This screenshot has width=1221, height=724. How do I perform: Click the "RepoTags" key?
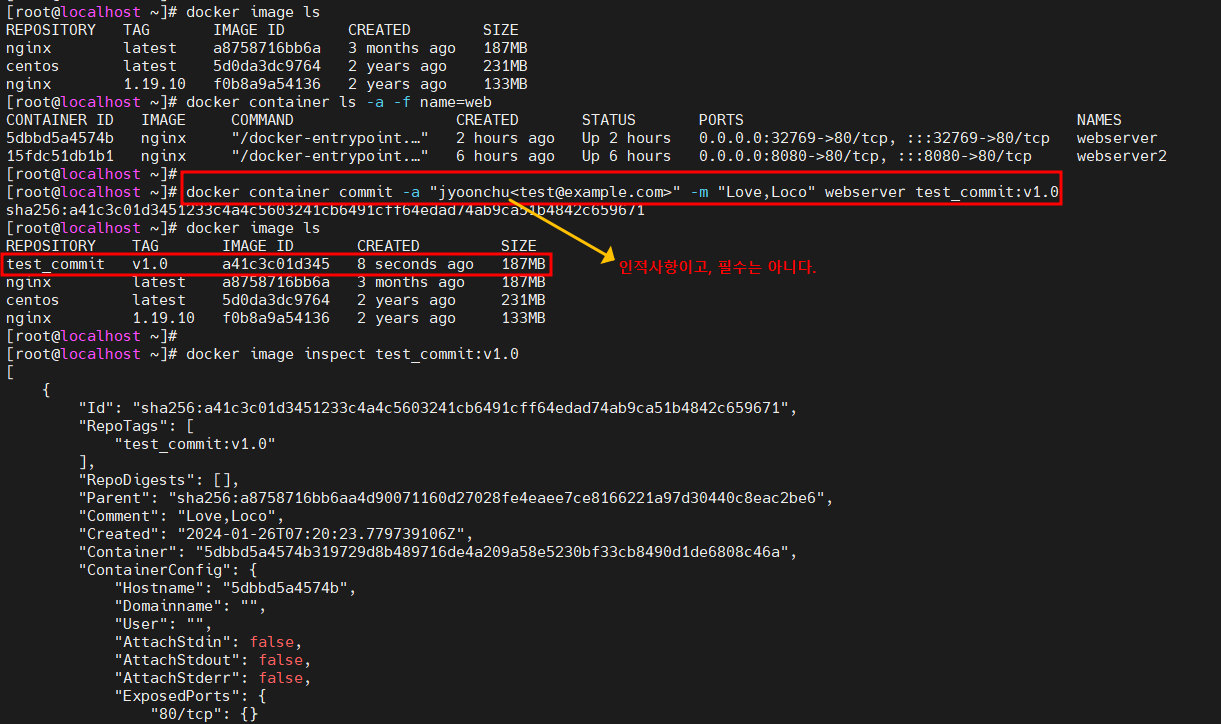pos(123,426)
